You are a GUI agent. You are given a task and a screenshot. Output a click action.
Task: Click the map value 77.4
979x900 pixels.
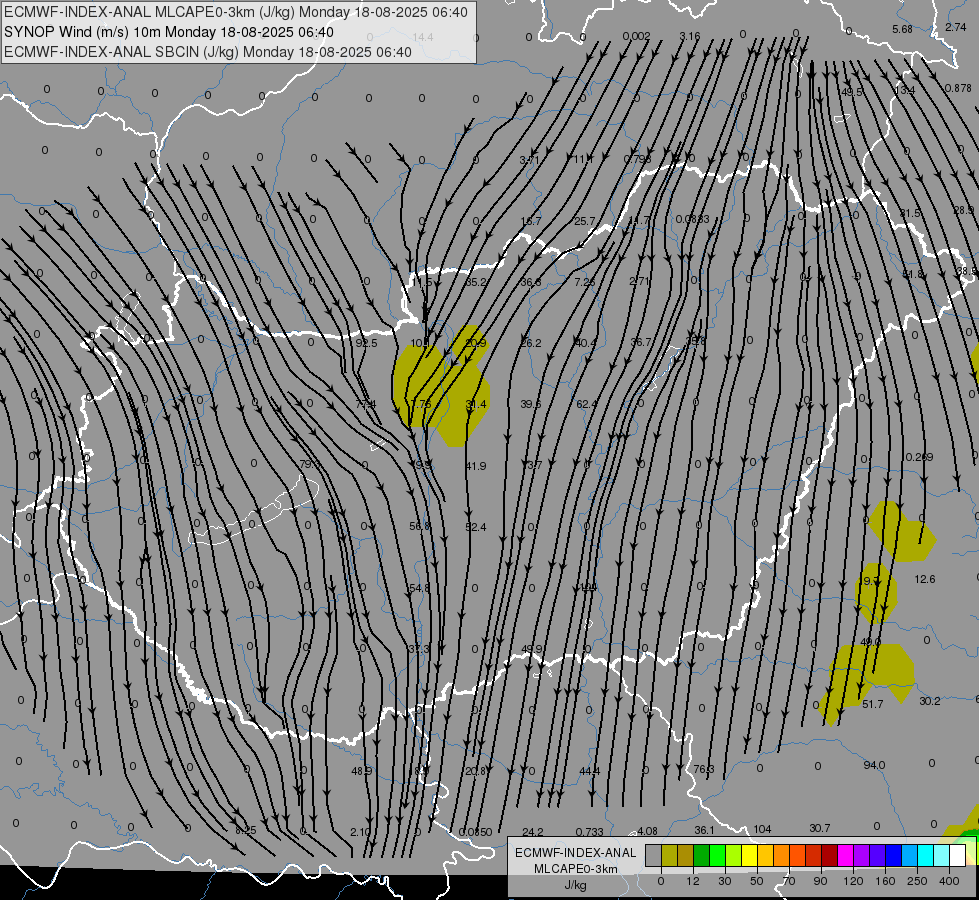(366, 404)
